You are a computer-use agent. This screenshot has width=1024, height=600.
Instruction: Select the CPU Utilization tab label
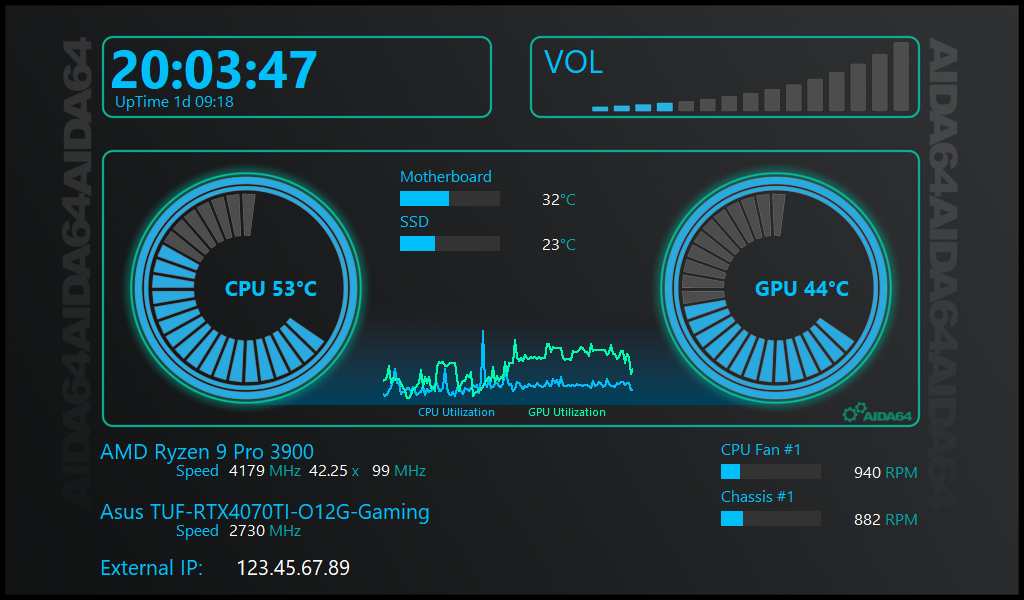click(x=455, y=412)
